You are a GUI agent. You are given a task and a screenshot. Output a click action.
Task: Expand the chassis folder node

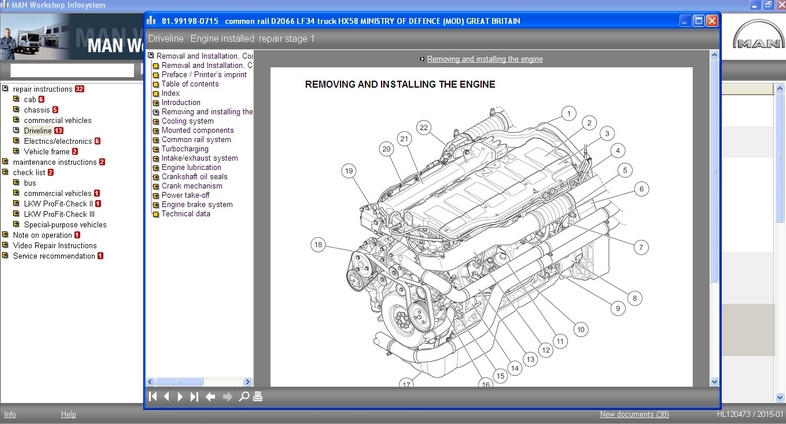[16, 109]
